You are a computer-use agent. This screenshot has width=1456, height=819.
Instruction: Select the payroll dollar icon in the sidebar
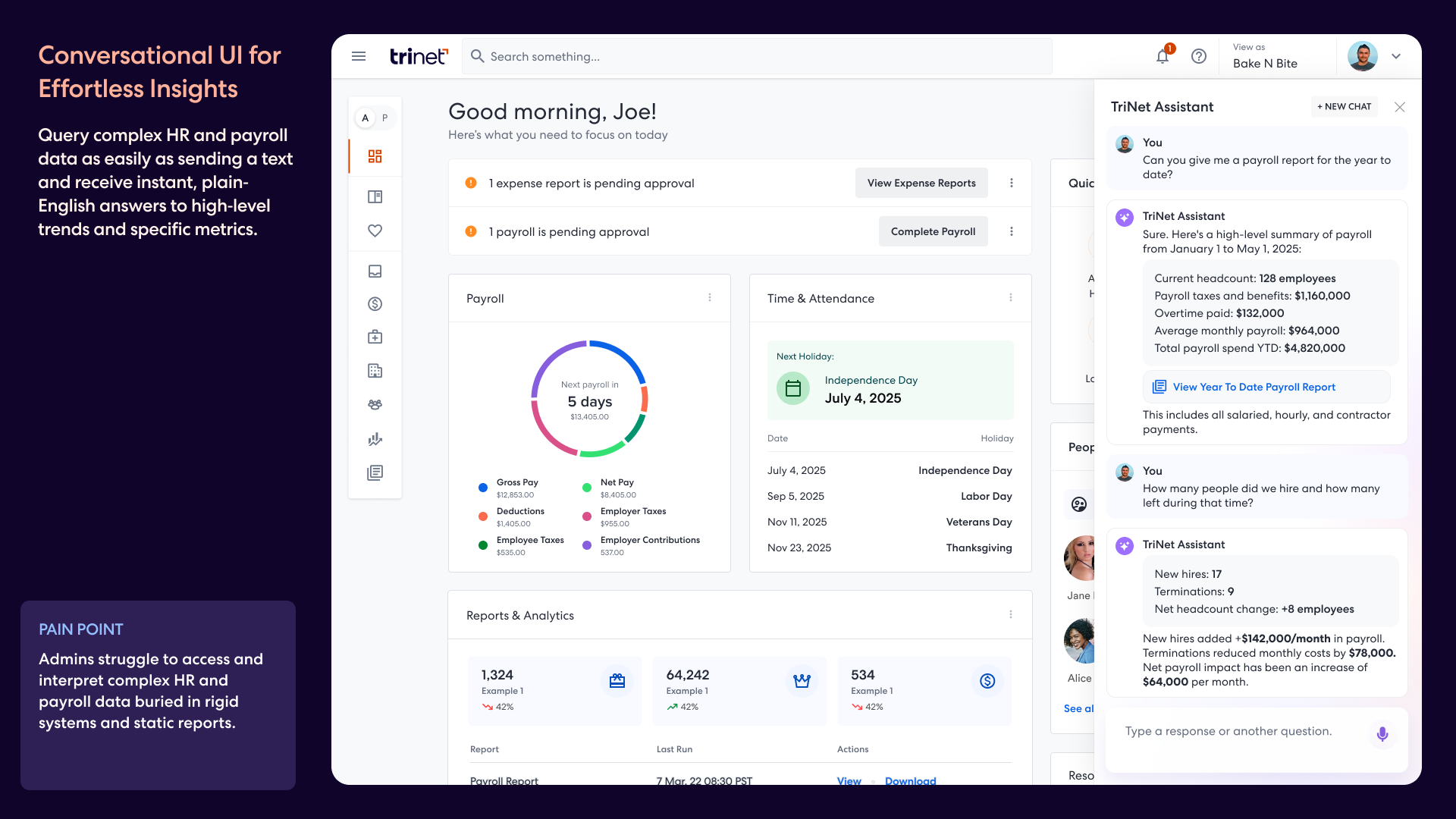pos(375,304)
